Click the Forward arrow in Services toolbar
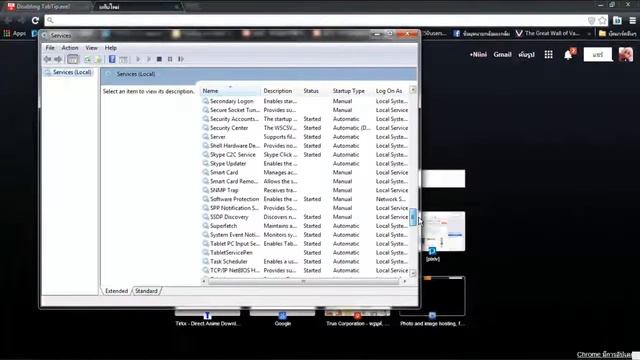 [58, 59]
